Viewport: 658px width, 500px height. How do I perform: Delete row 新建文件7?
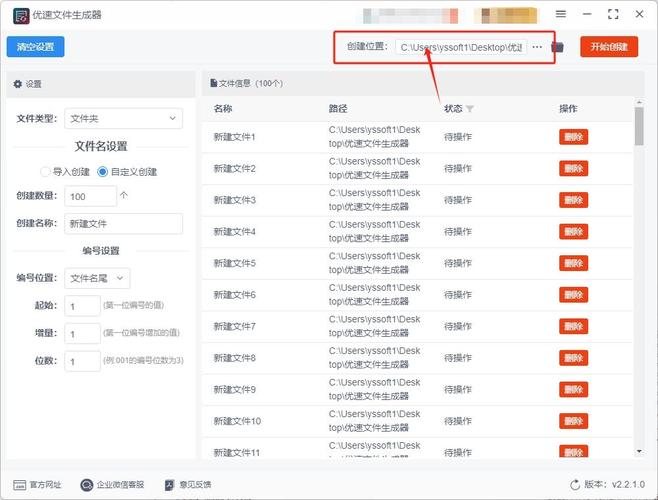pyautogui.click(x=573, y=326)
